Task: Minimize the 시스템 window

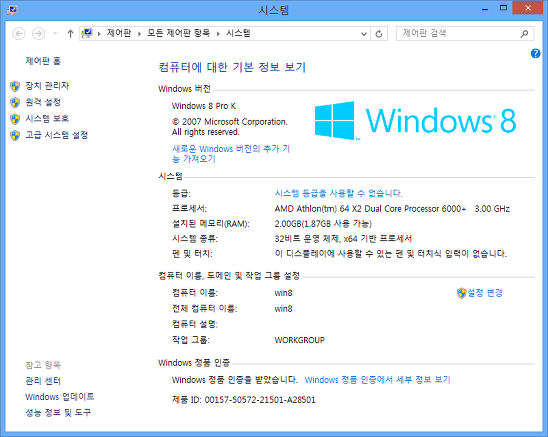Action: 485,9
